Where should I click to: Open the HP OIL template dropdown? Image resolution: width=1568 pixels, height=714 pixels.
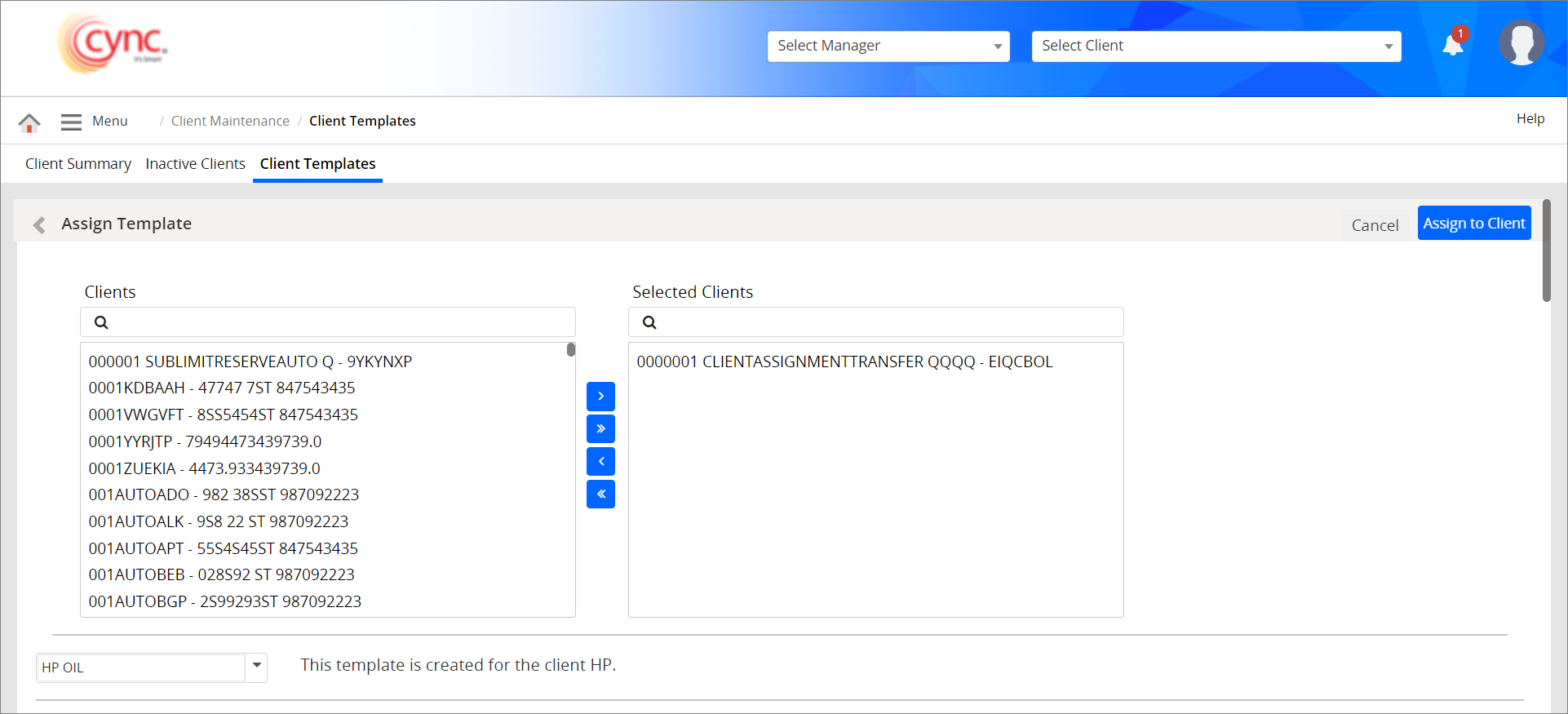pyautogui.click(x=256, y=667)
